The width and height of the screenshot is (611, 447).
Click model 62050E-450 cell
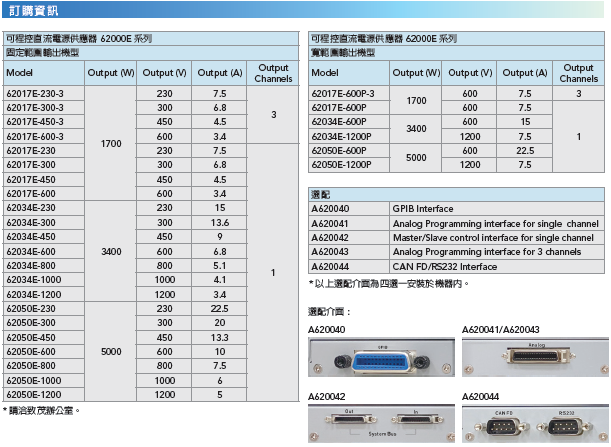(x=44, y=337)
